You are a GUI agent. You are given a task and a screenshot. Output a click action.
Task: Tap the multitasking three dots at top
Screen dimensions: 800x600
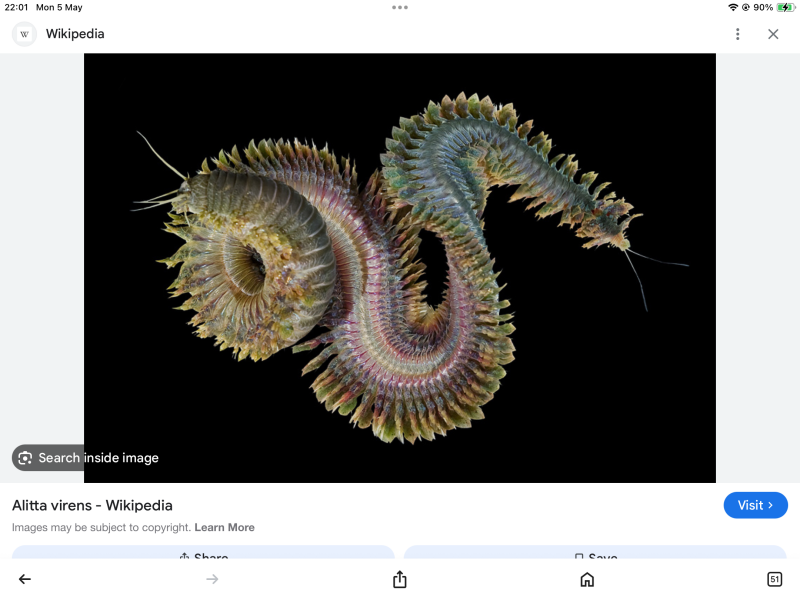(399, 7)
